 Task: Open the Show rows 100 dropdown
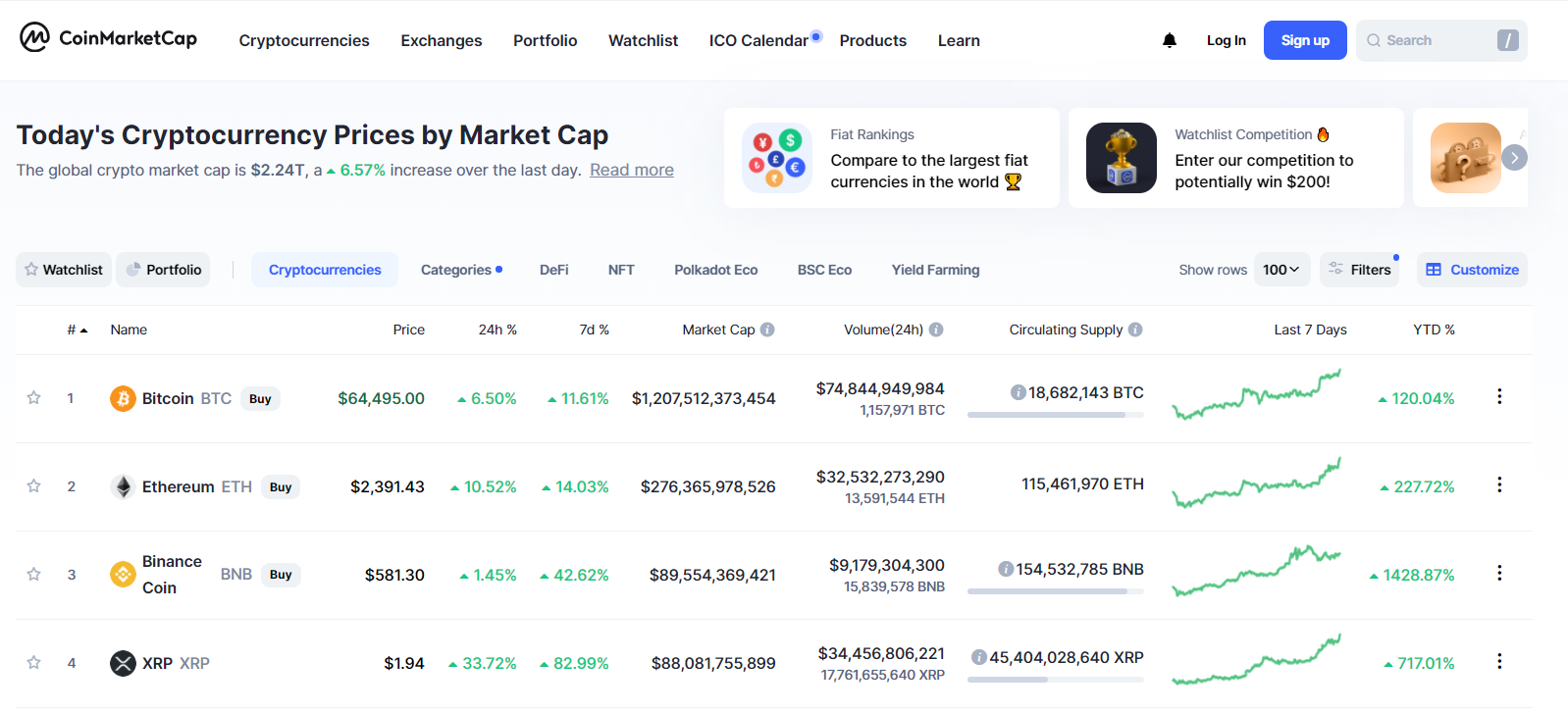pyautogui.click(x=1281, y=270)
